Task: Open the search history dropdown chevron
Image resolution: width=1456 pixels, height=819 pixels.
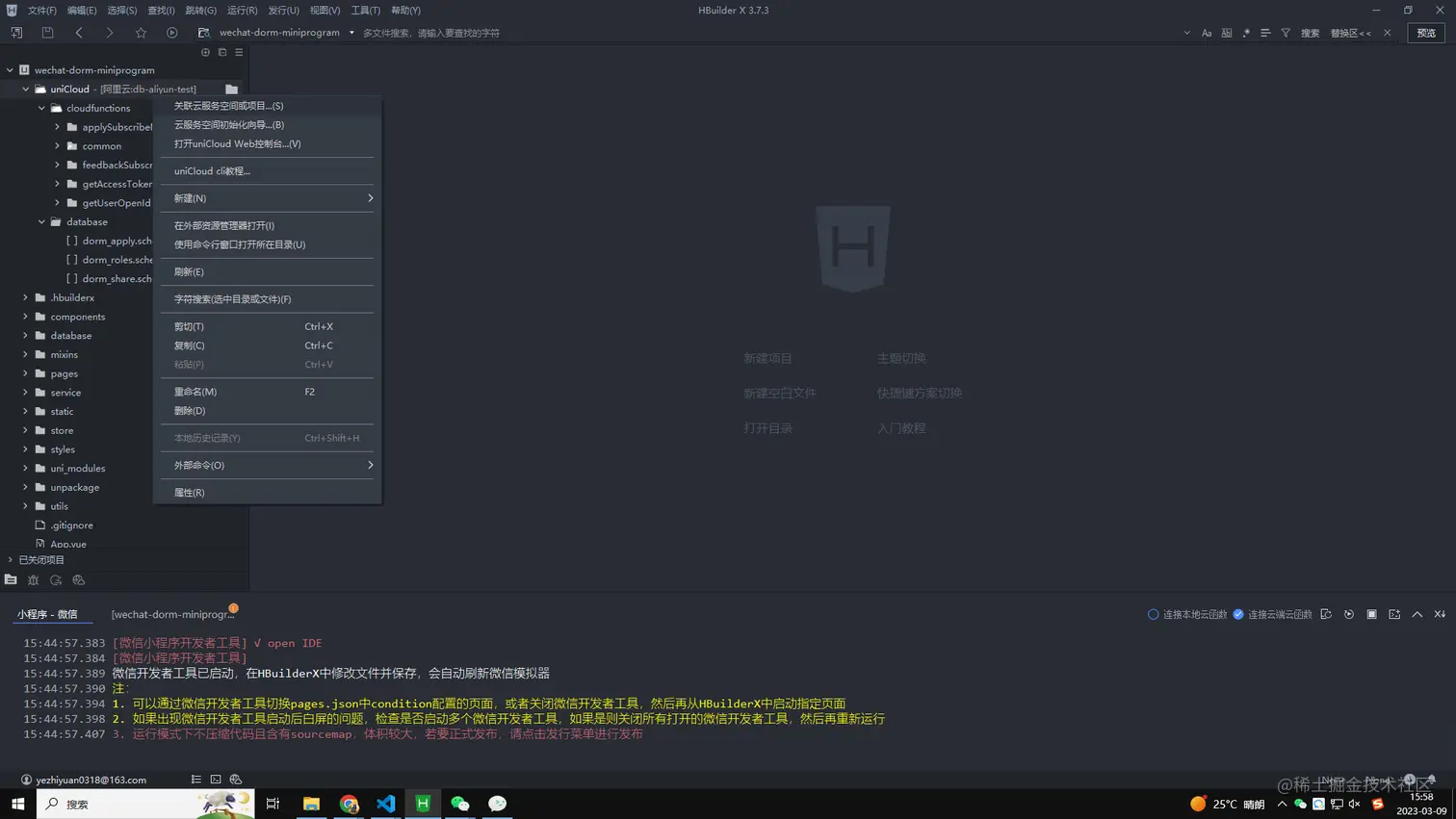Action: click(x=1186, y=33)
